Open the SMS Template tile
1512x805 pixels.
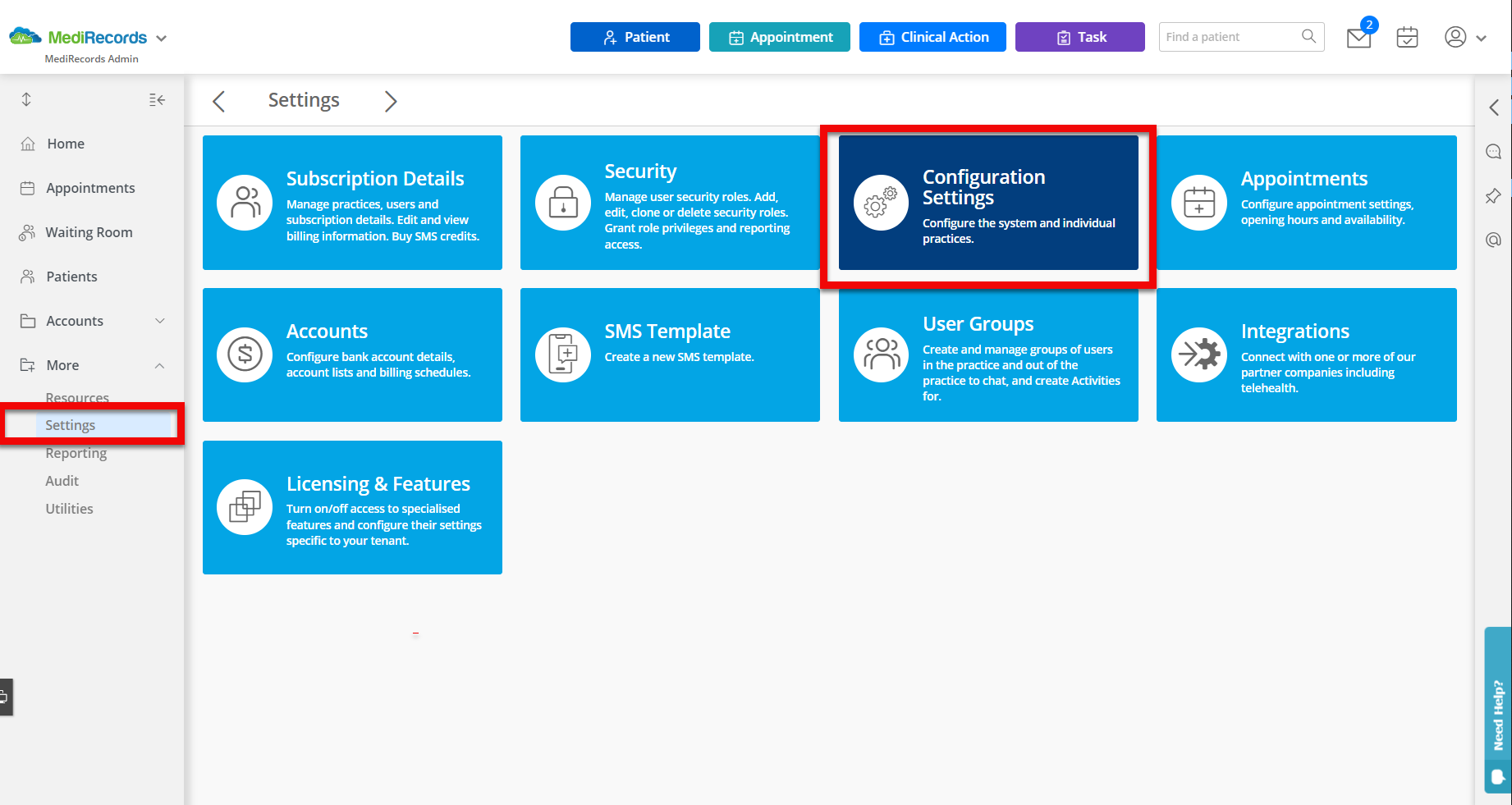(670, 354)
